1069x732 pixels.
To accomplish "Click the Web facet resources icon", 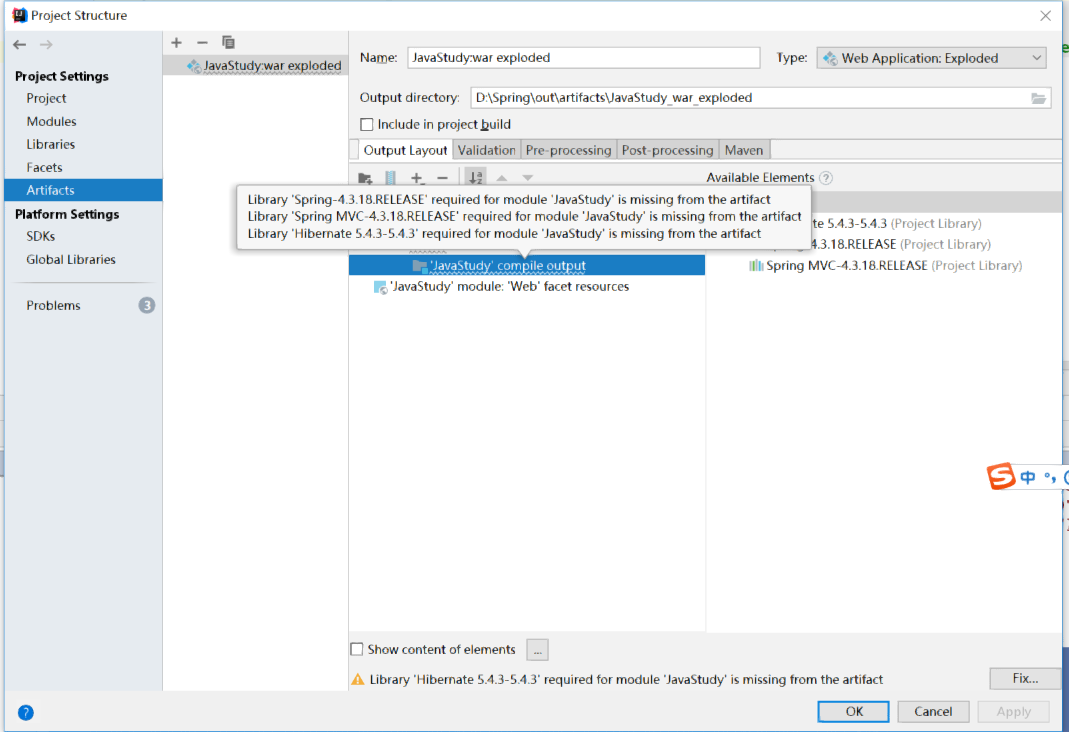I will [x=380, y=287].
